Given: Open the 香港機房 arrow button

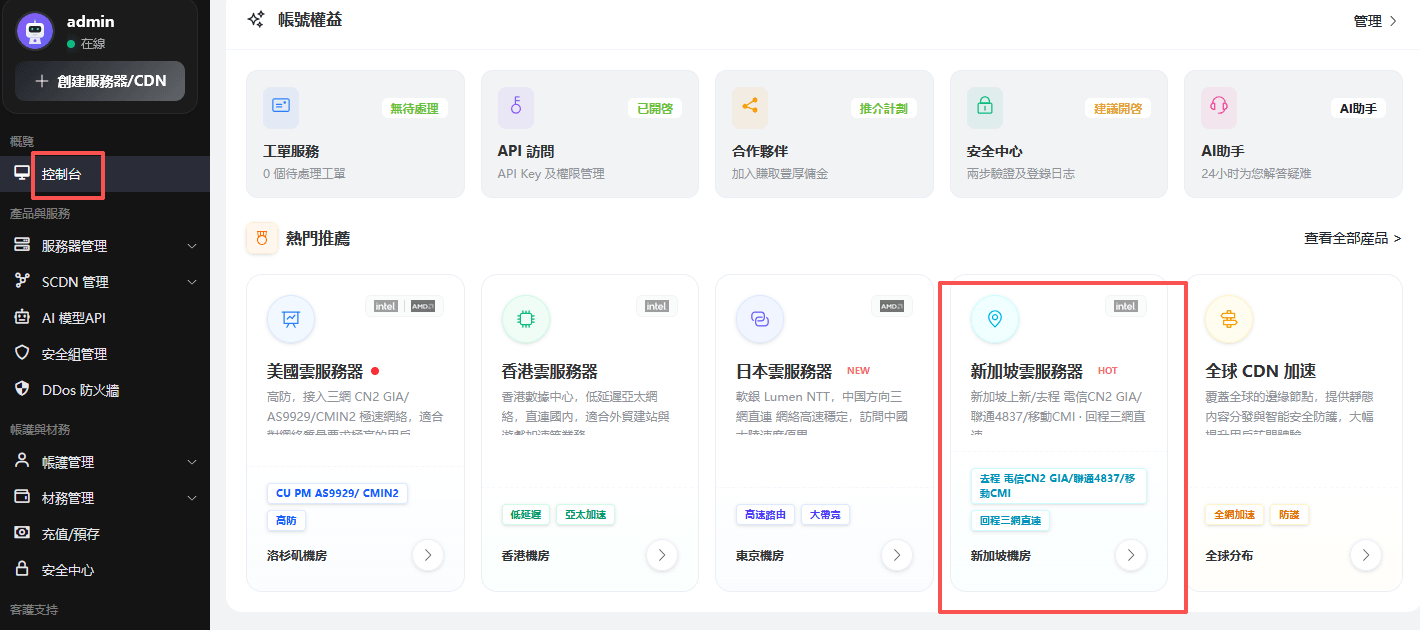Looking at the screenshot, I should click(x=662, y=555).
